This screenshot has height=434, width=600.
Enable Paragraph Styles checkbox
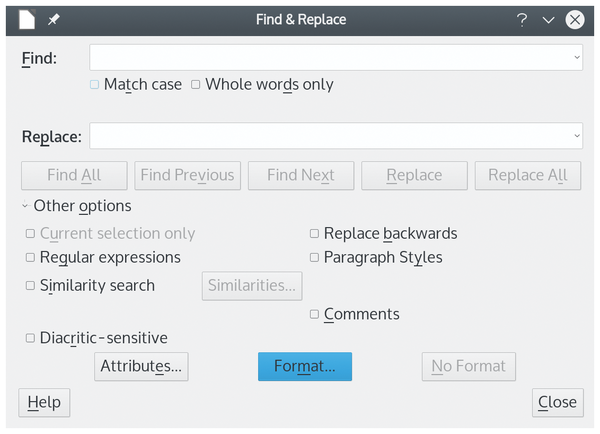tap(314, 257)
